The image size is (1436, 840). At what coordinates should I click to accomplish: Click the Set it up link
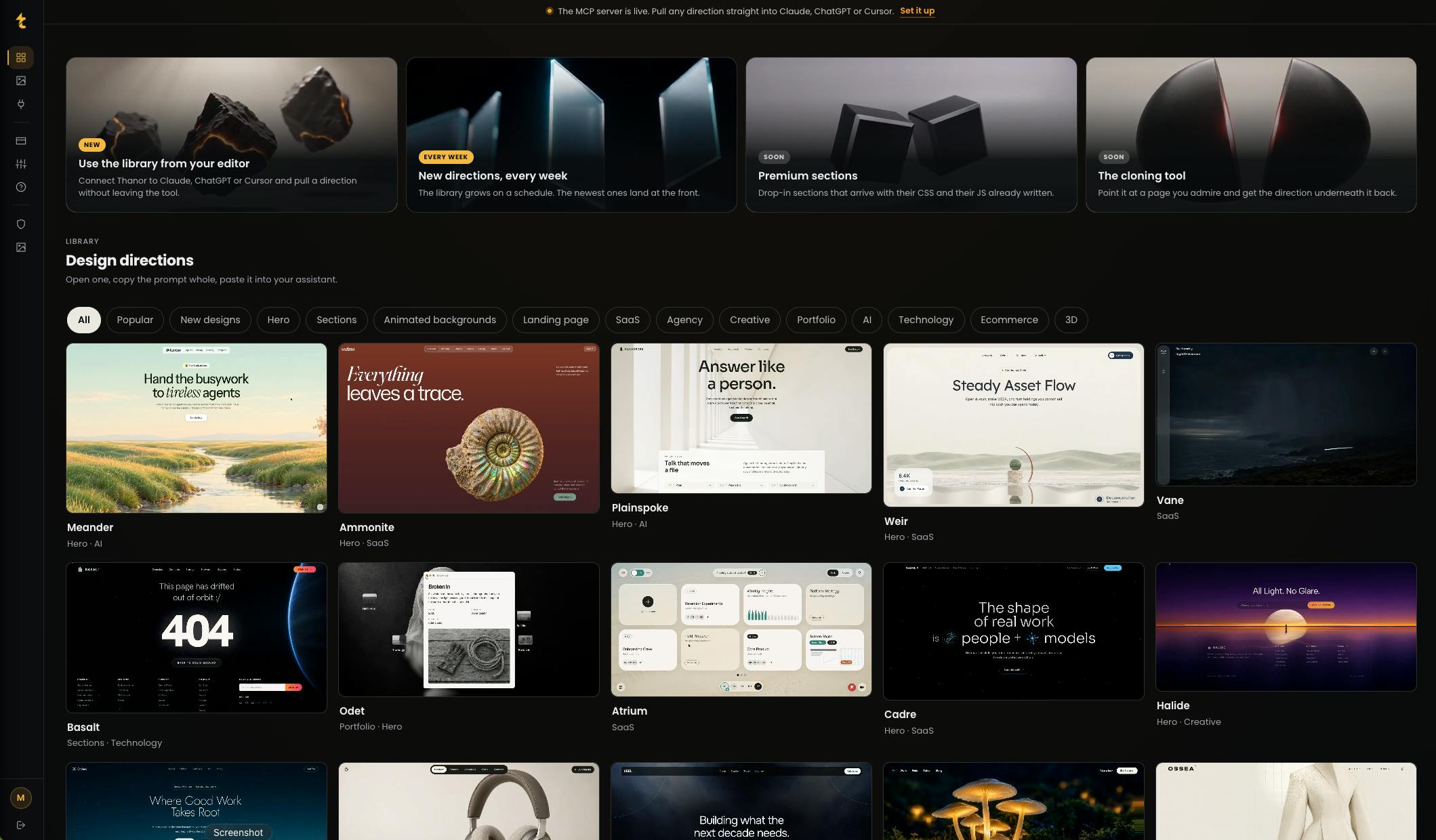coord(917,11)
